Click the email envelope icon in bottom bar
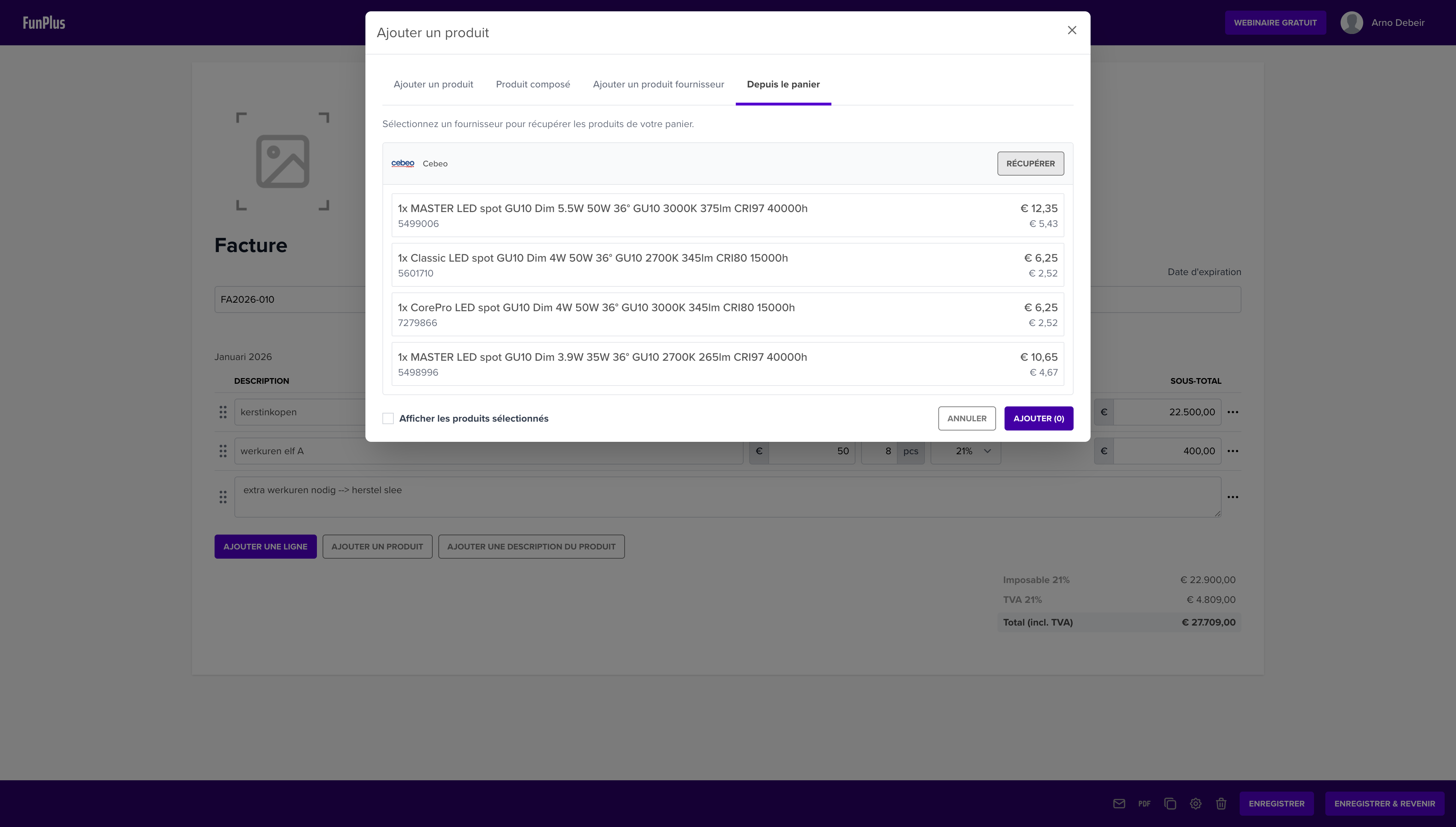Image resolution: width=1456 pixels, height=827 pixels. pos(1119,803)
